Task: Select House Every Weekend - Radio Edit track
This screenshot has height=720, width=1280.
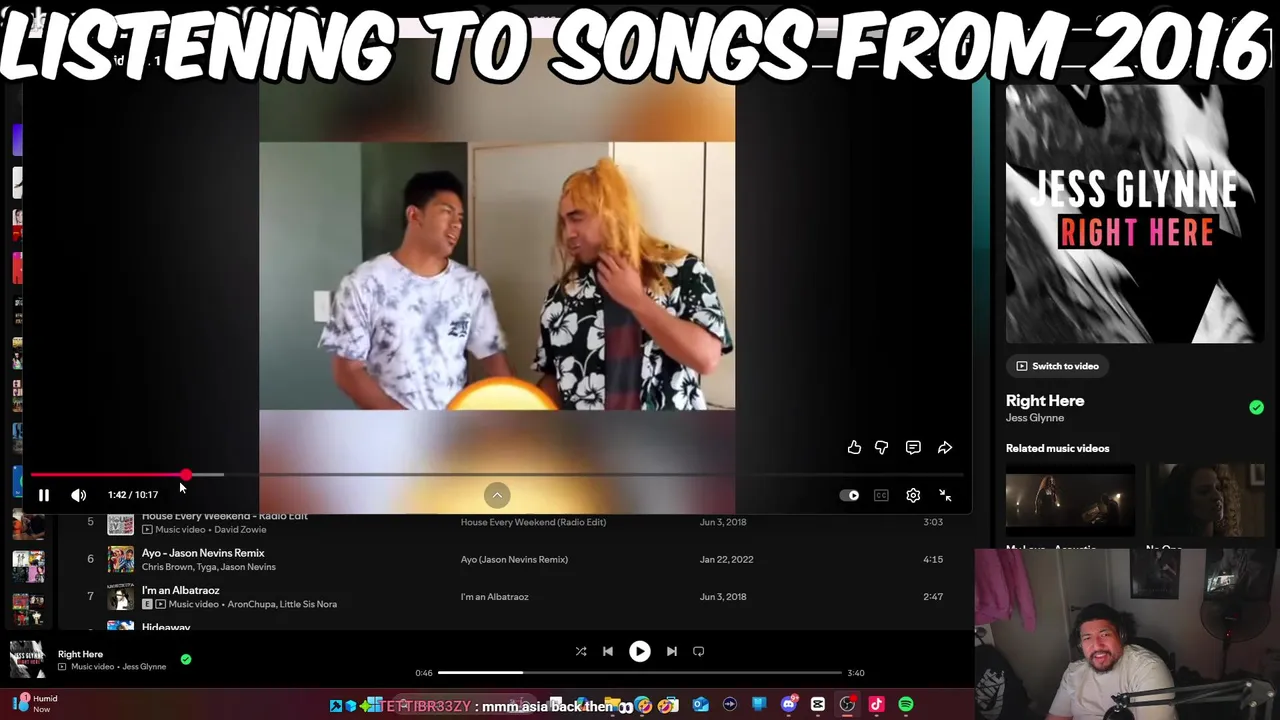Action: (225, 516)
